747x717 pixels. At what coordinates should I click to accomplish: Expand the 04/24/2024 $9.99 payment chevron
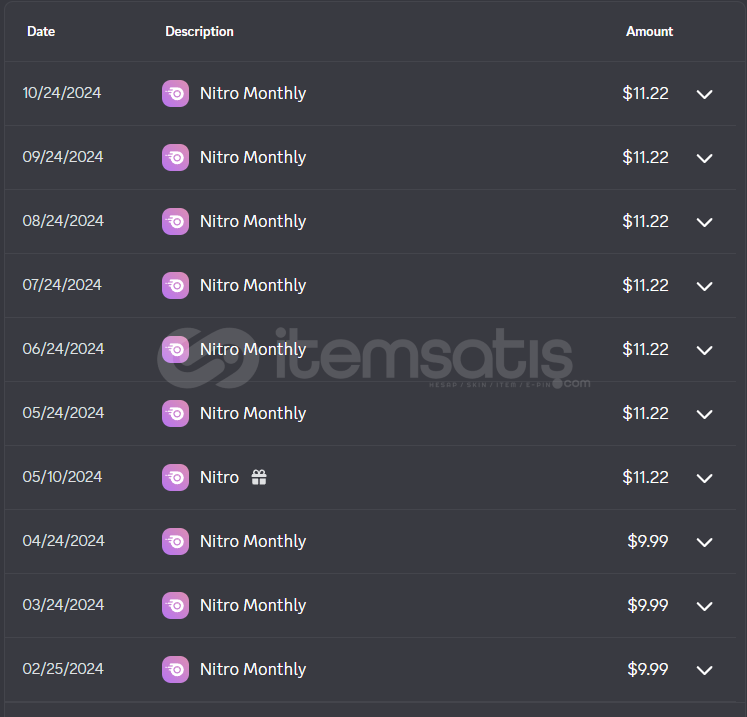click(x=705, y=542)
